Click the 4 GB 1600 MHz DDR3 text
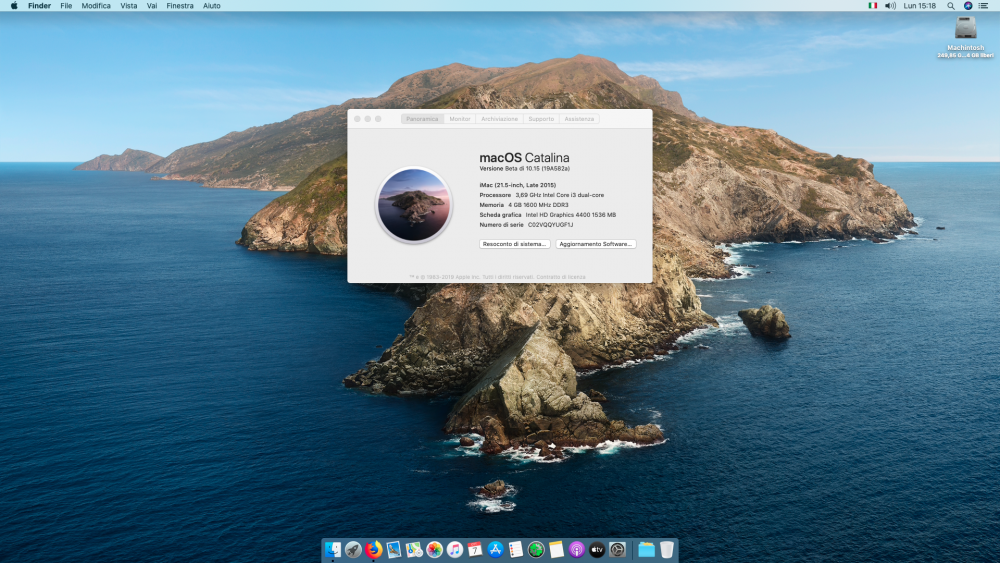Viewport: 1000px width, 563px height. 538,205
